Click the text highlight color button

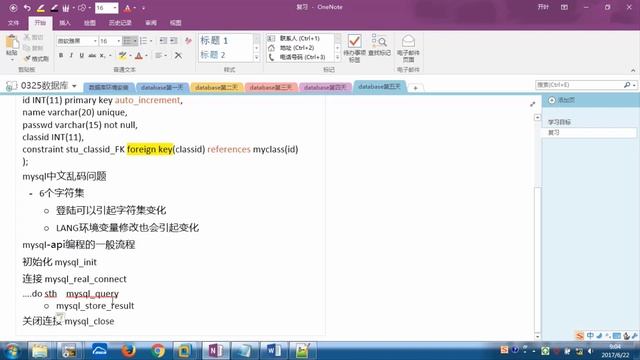(122, 56)
